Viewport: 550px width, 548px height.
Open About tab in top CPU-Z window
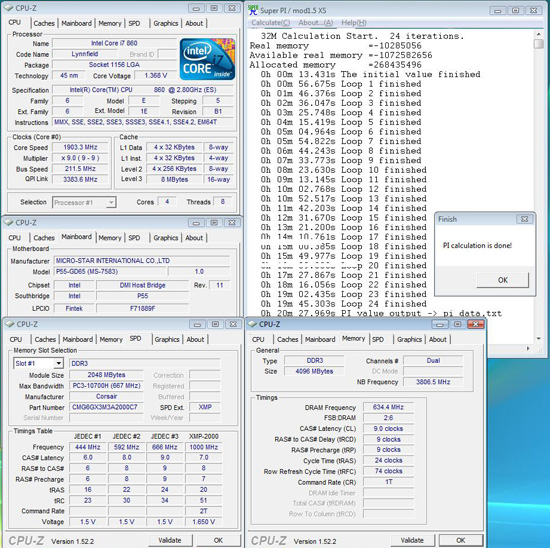(x=194, y=24)
